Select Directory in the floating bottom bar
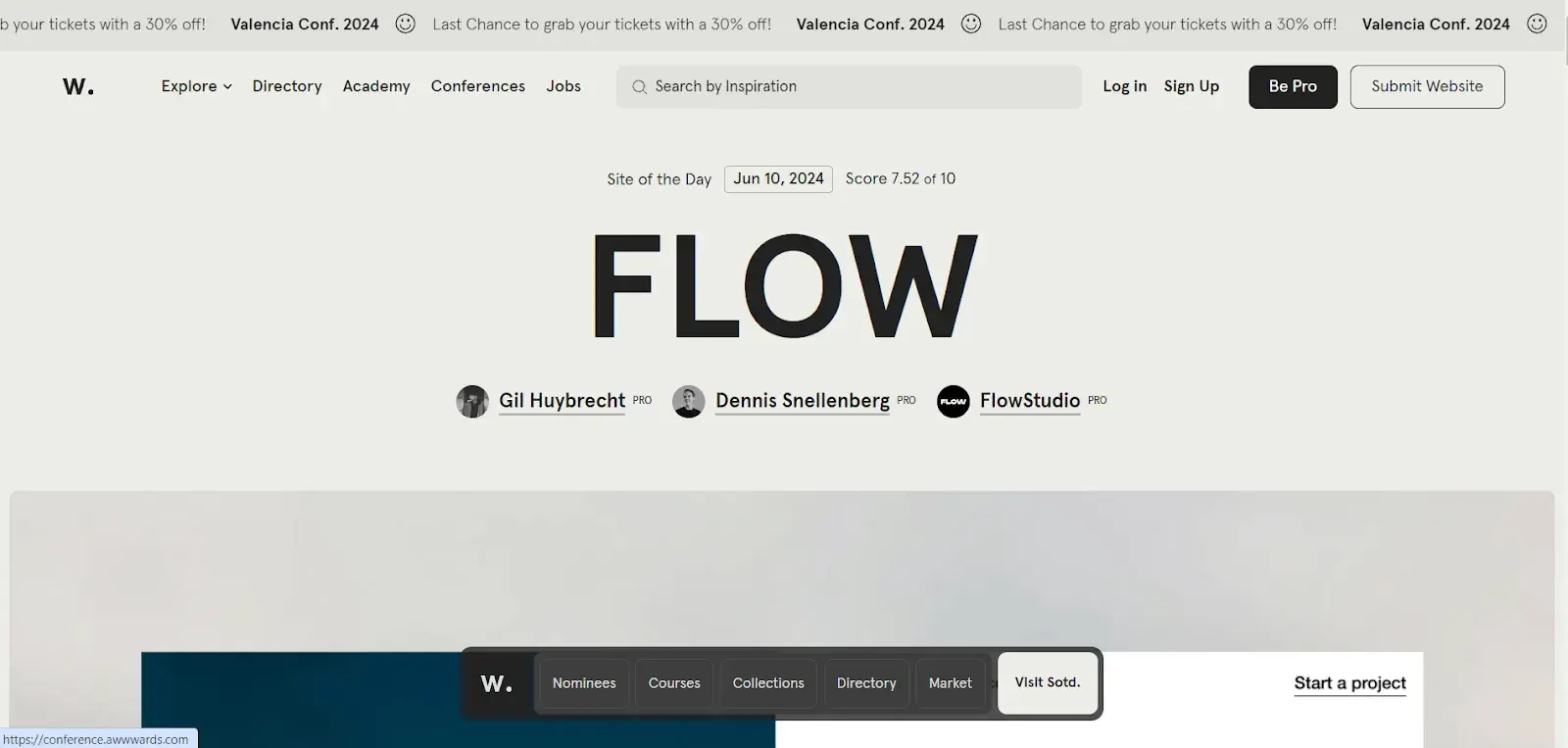Viewport: 1568px width, 748px height. point(866,683)
